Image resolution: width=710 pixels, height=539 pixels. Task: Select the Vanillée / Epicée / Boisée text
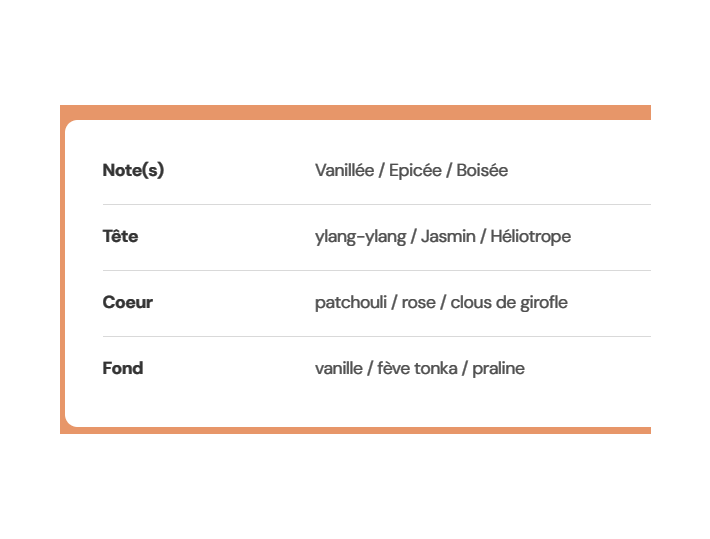coord(411,170)
